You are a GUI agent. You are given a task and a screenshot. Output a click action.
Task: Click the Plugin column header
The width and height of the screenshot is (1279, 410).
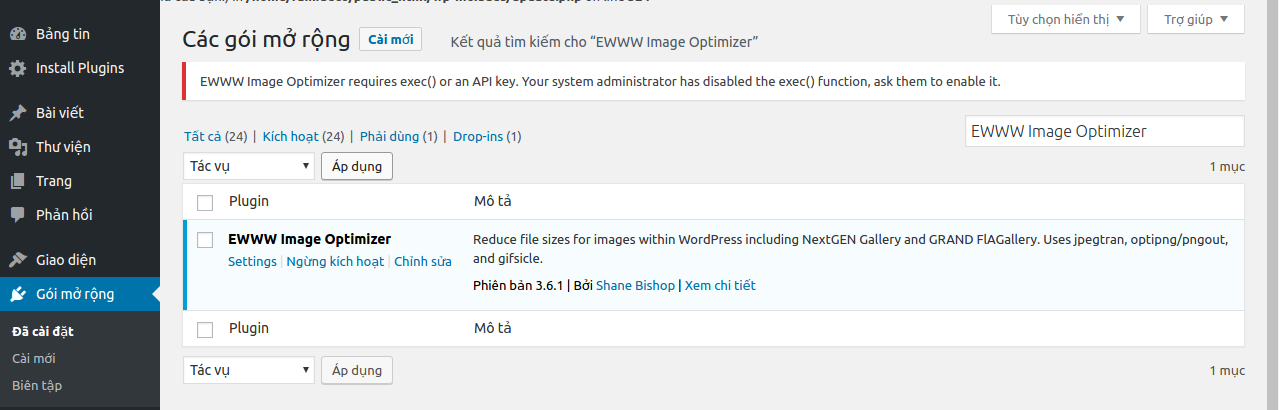pos(249,201)
